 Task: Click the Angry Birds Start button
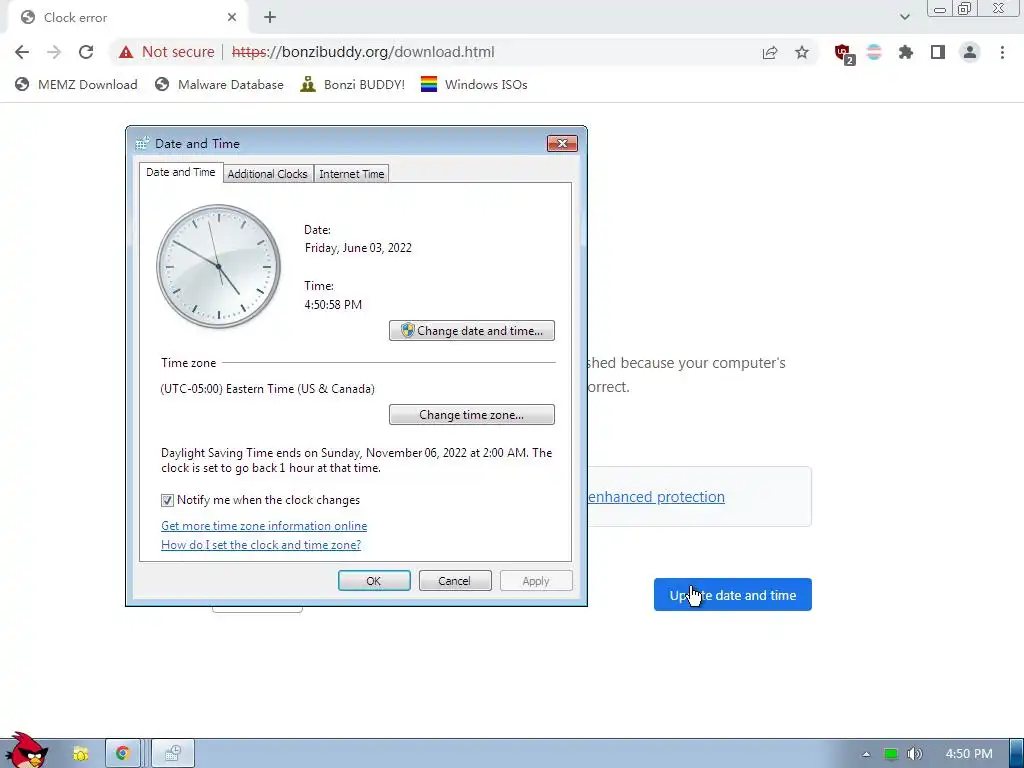(26, 750)
